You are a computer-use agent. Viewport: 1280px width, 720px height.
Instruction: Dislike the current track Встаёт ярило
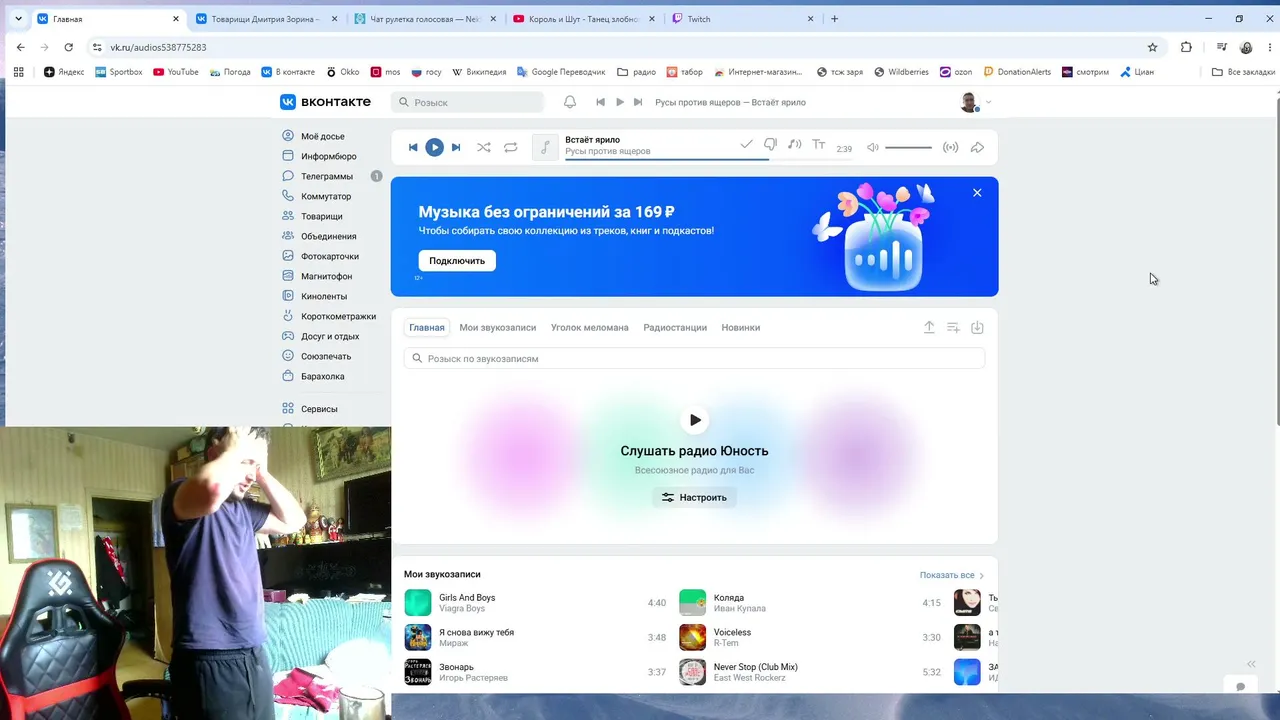point(770,144)
